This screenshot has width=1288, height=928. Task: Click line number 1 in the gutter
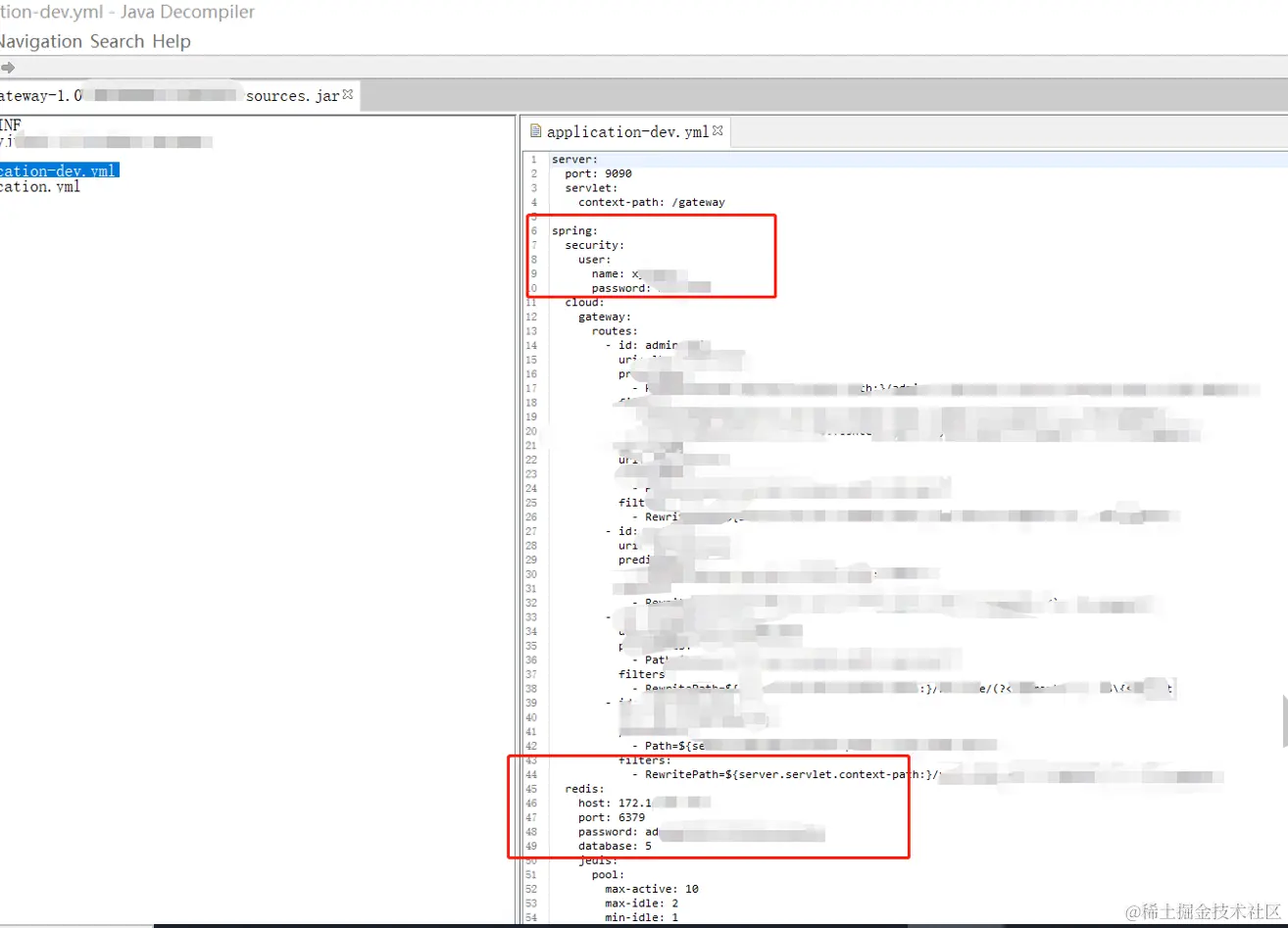(x=534, y=159)
